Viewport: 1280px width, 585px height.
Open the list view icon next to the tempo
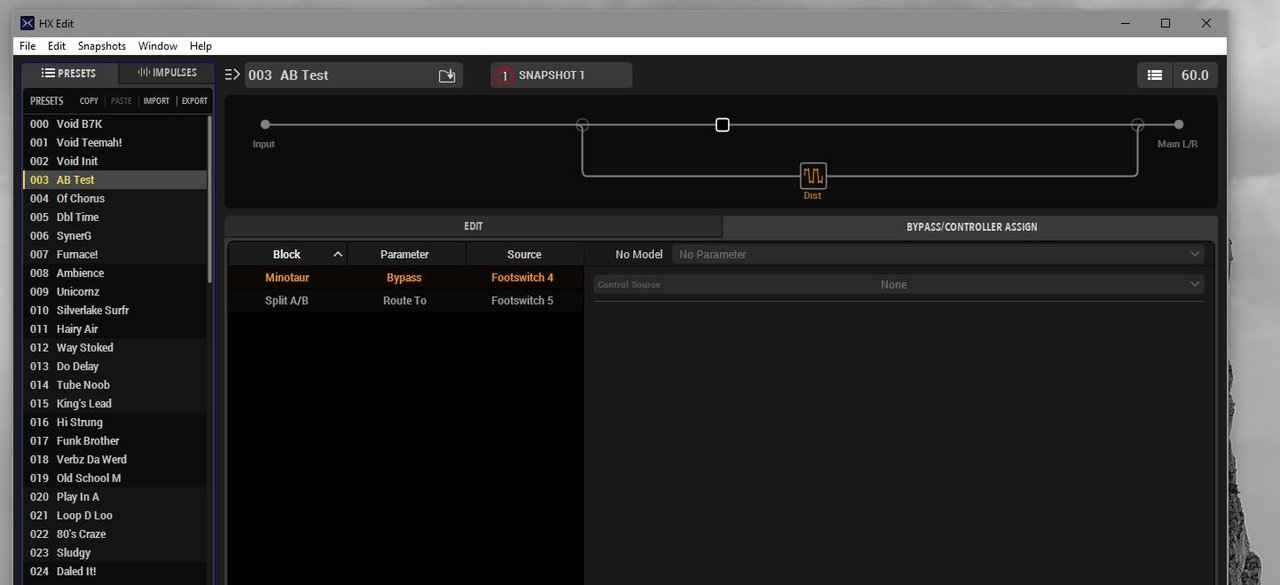(x=1154, y=75)
